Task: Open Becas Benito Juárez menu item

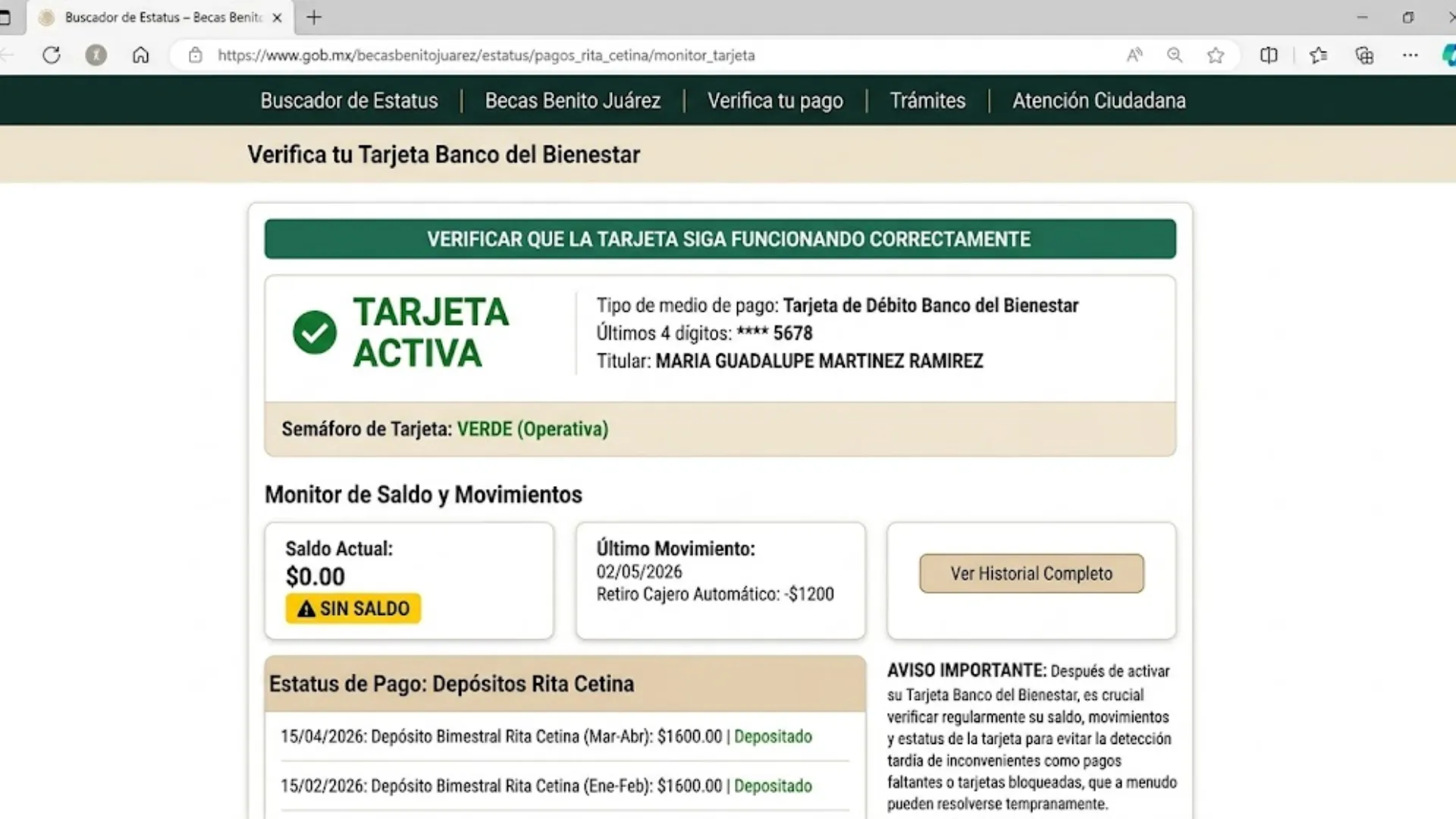Action: (x=573, y=101)
